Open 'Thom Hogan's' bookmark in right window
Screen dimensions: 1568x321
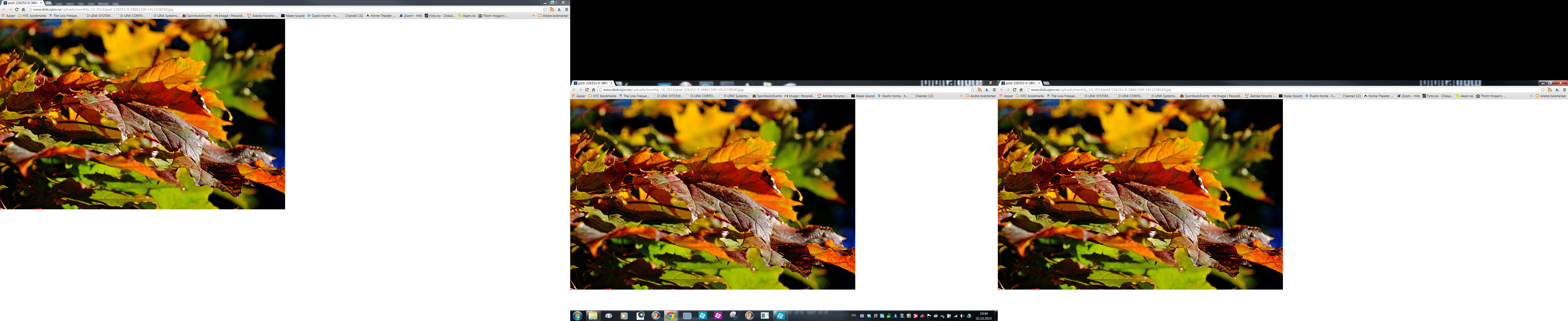1491,96
